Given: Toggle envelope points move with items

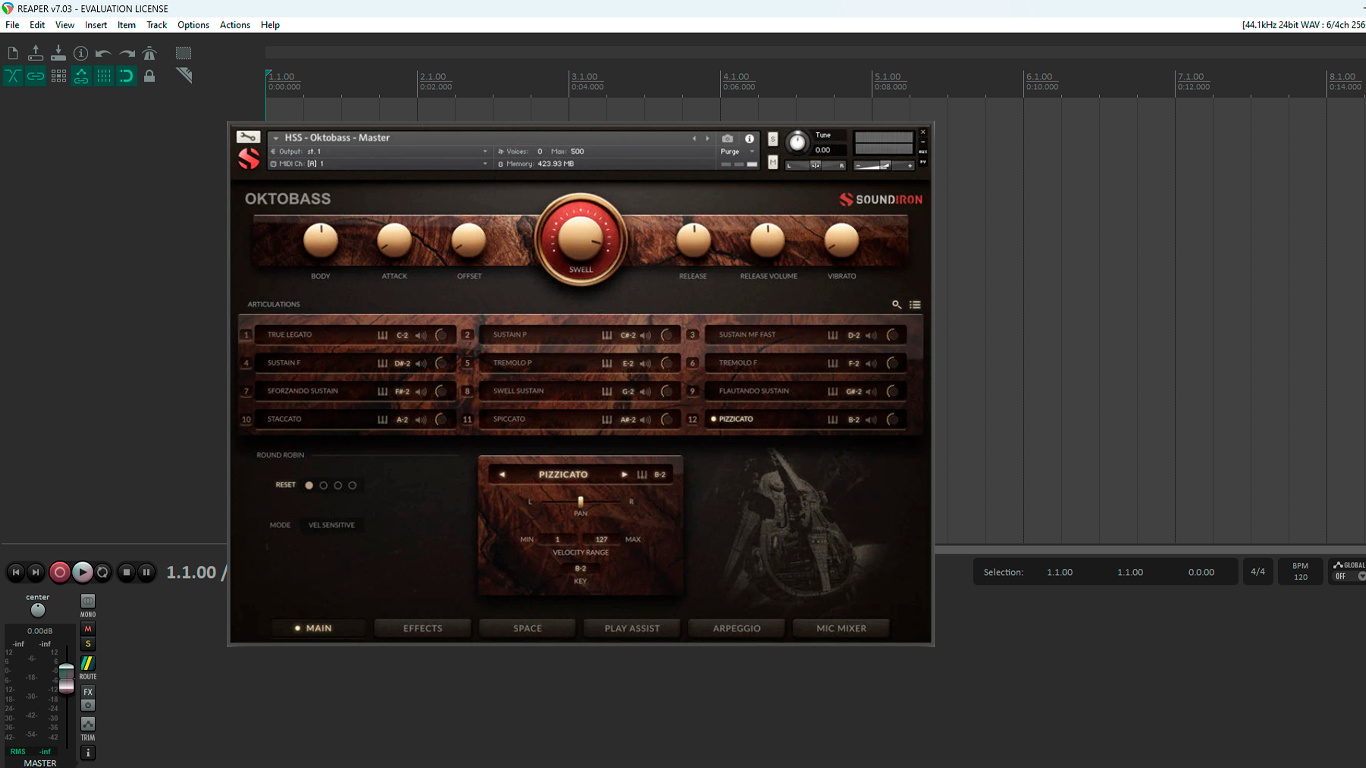Looking at the screenshot, I should (x=81, y=76).
